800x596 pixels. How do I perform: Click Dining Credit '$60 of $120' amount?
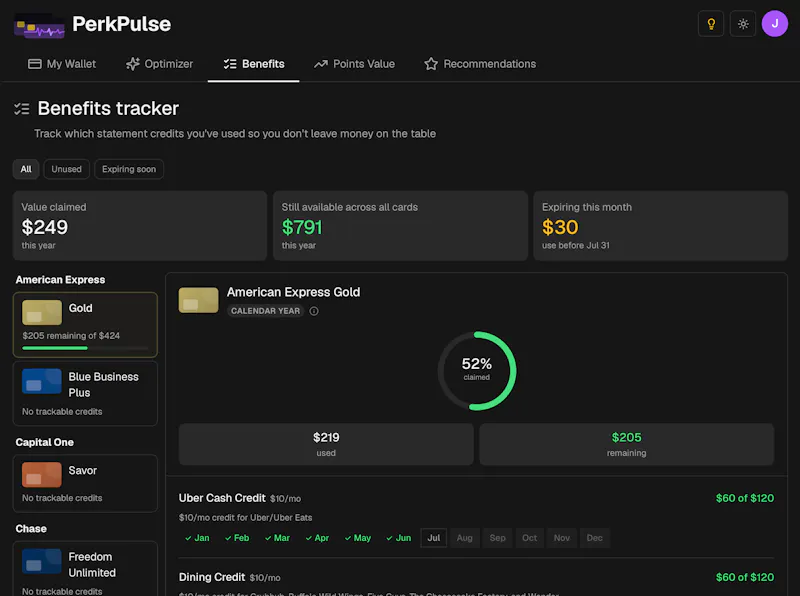pyautogui.click(x=744, y=577)
